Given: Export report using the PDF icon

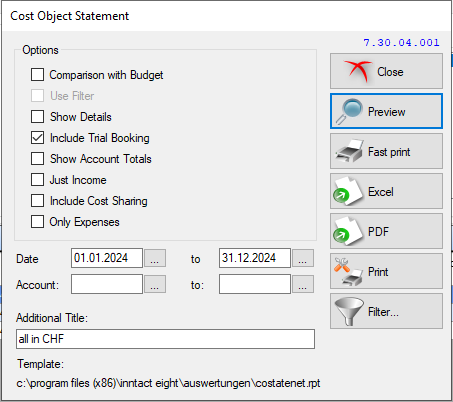Looking at the screenshot, I should pyautogui.click(x=348, y=231).
